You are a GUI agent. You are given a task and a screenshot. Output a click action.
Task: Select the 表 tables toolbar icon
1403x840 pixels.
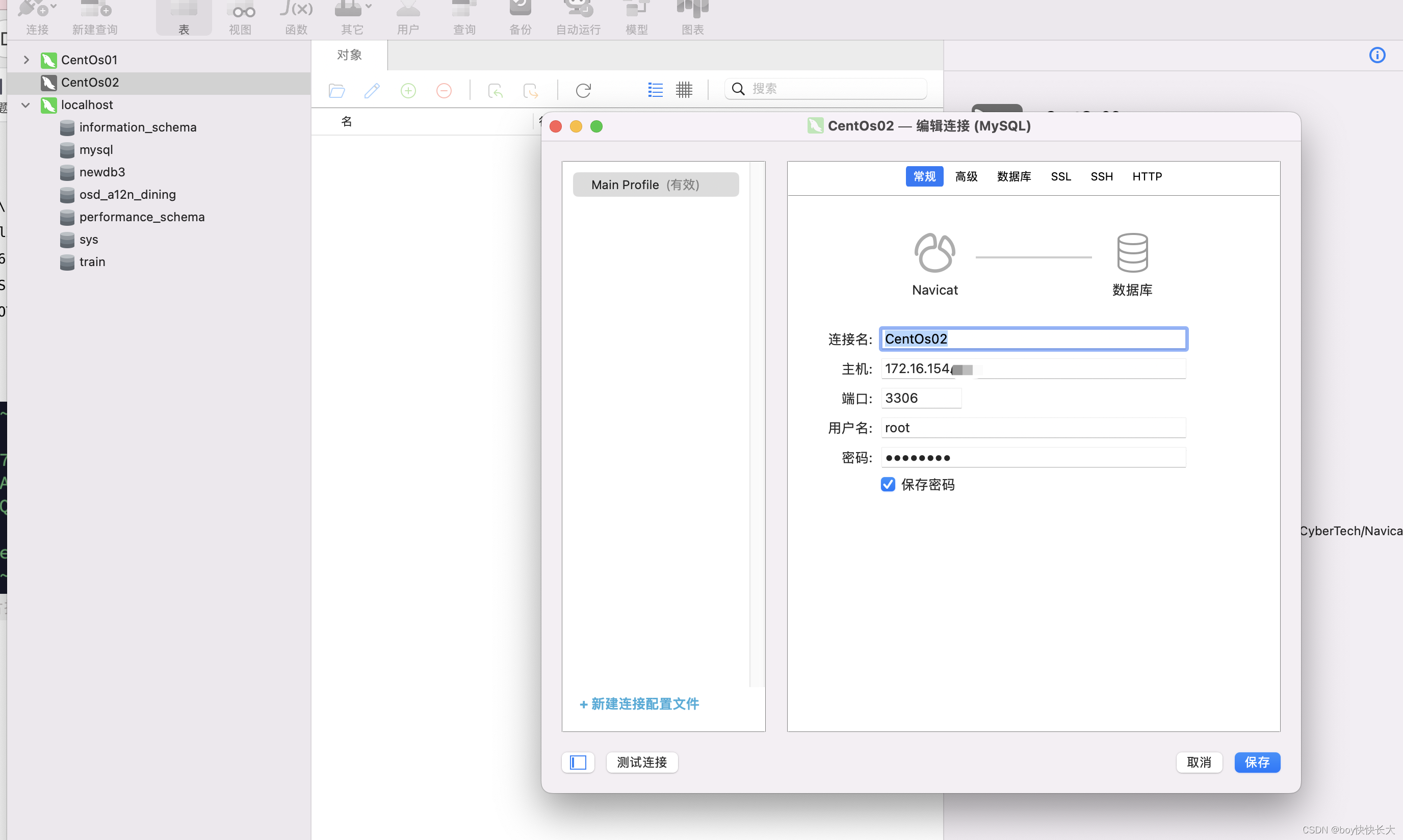(184, 17)
